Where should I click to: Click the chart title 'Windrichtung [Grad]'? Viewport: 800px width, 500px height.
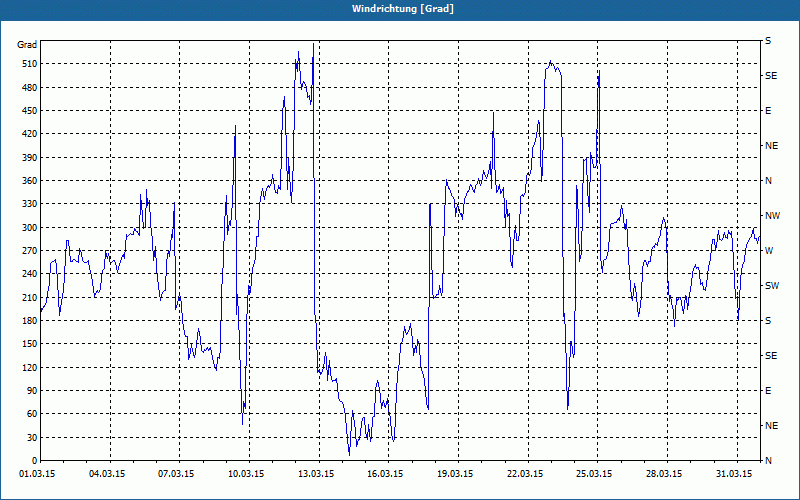click(403, 9)
